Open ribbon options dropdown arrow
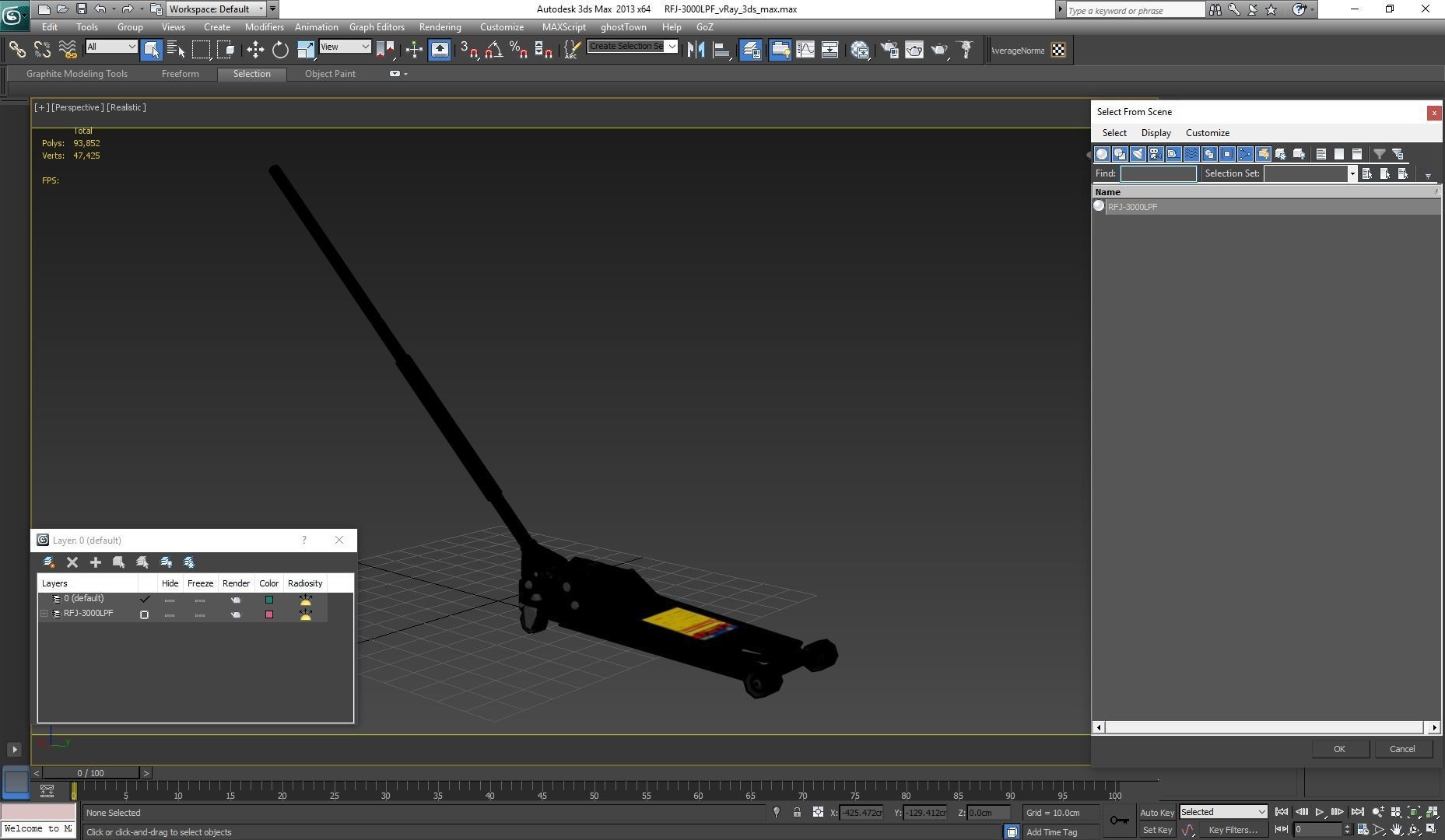This screenshot has height=840, width=1445. 405,74
